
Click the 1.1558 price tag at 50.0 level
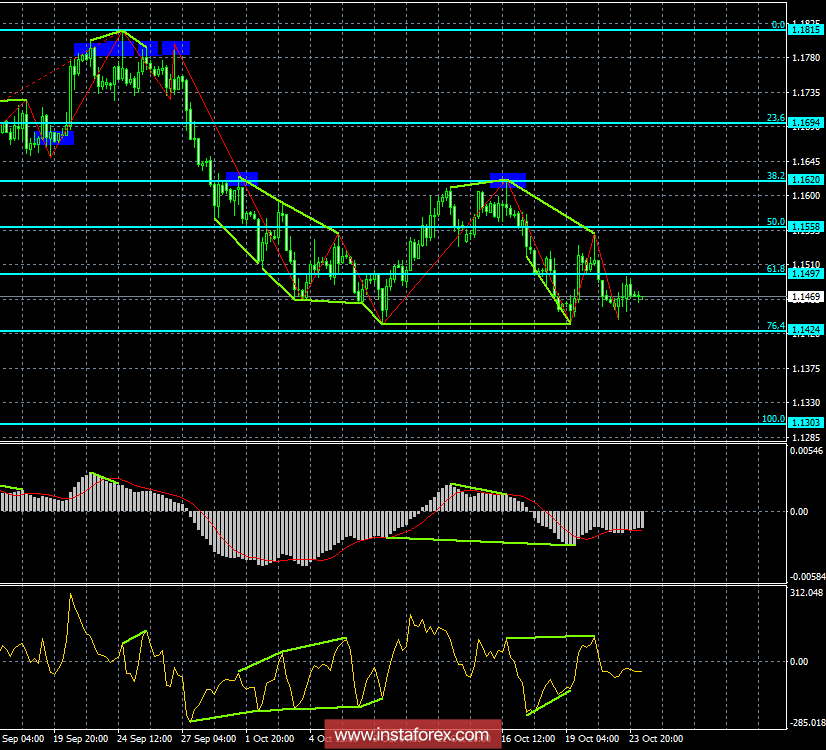[805, 228]
